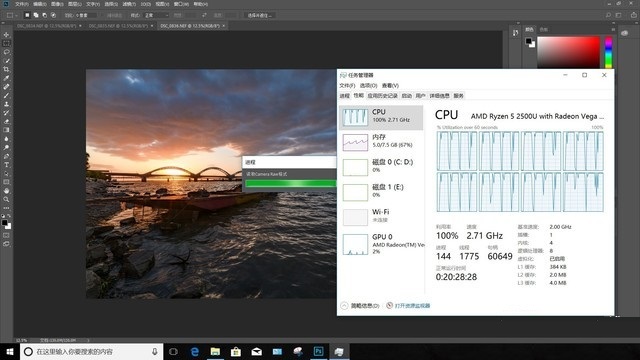
Task: Select the Rectangular Marquee tool
Action: (x=6, y=43)
